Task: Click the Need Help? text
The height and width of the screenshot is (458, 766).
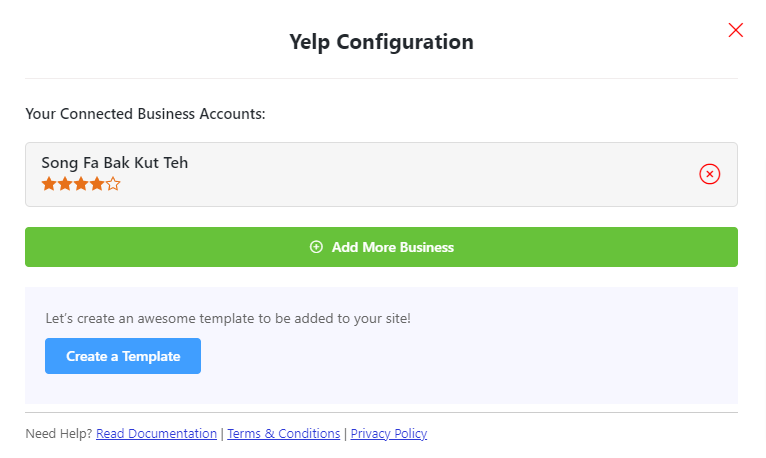Action: [x=59, y=434]
